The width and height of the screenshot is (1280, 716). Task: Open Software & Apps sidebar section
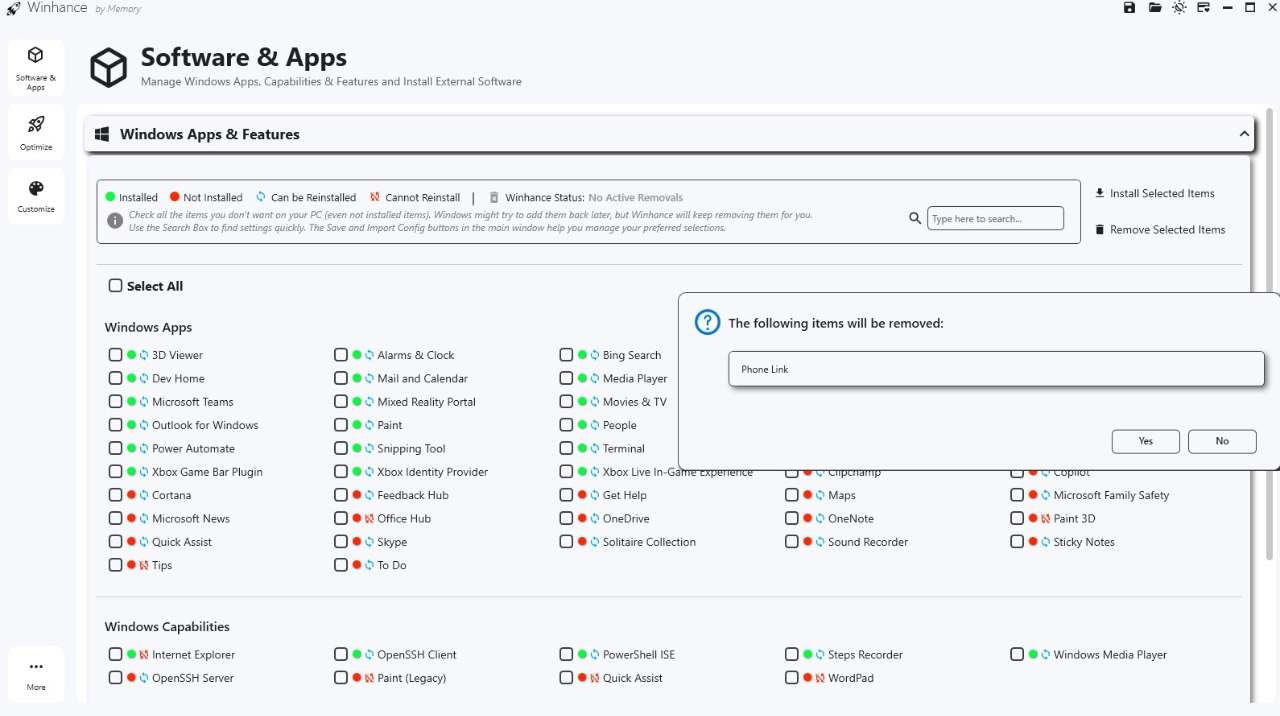pos(36,68)
